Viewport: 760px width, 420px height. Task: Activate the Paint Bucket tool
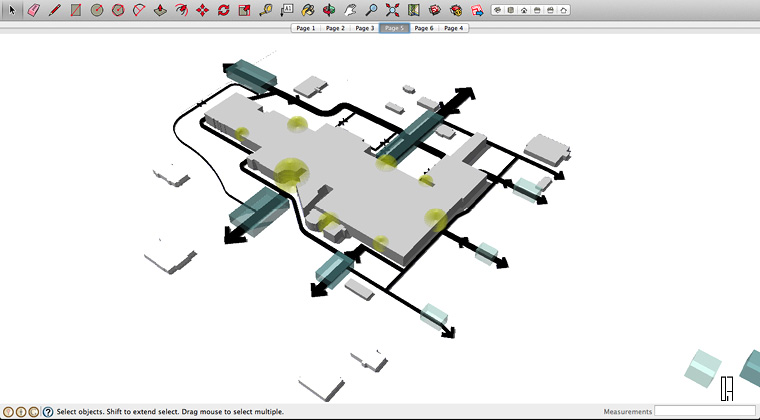308,10
